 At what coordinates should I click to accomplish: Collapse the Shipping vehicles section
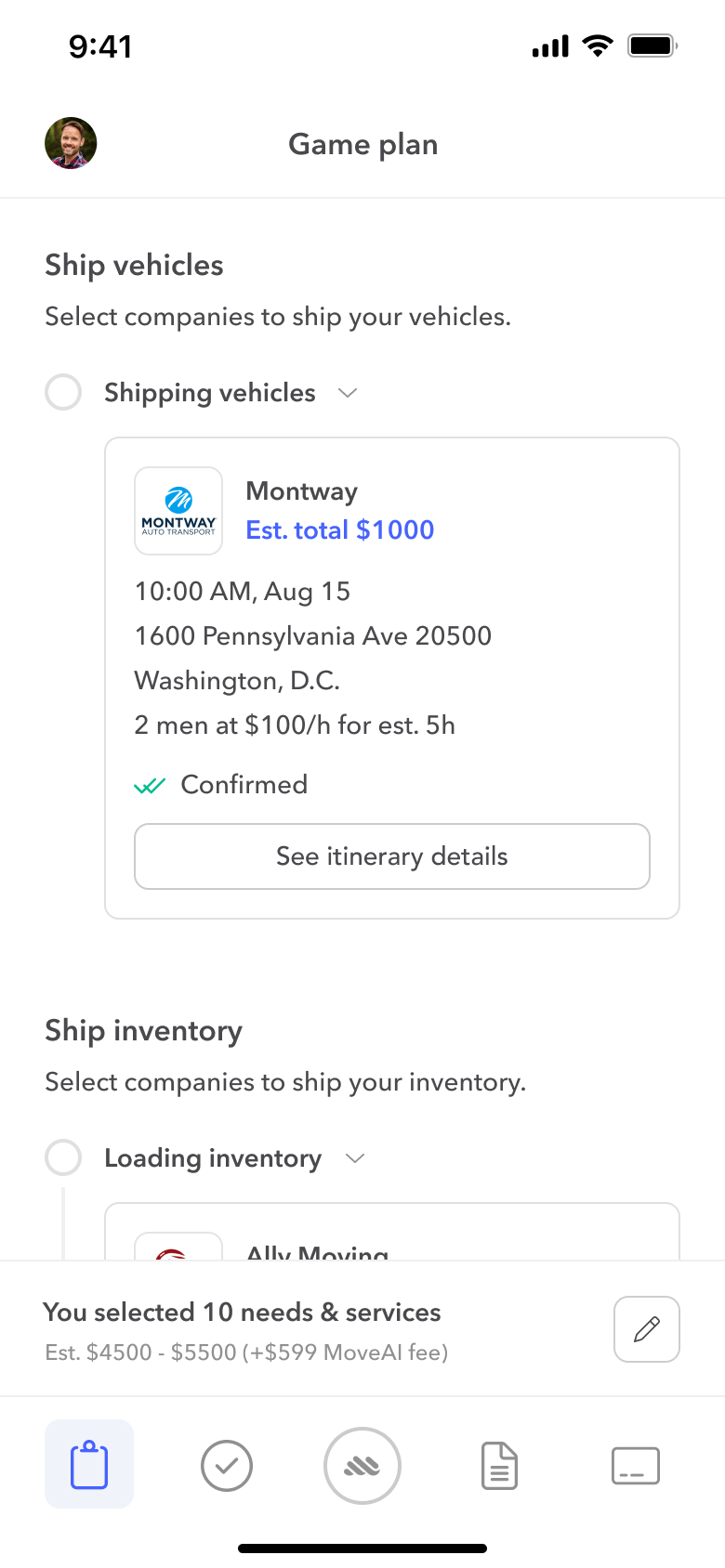348,393
